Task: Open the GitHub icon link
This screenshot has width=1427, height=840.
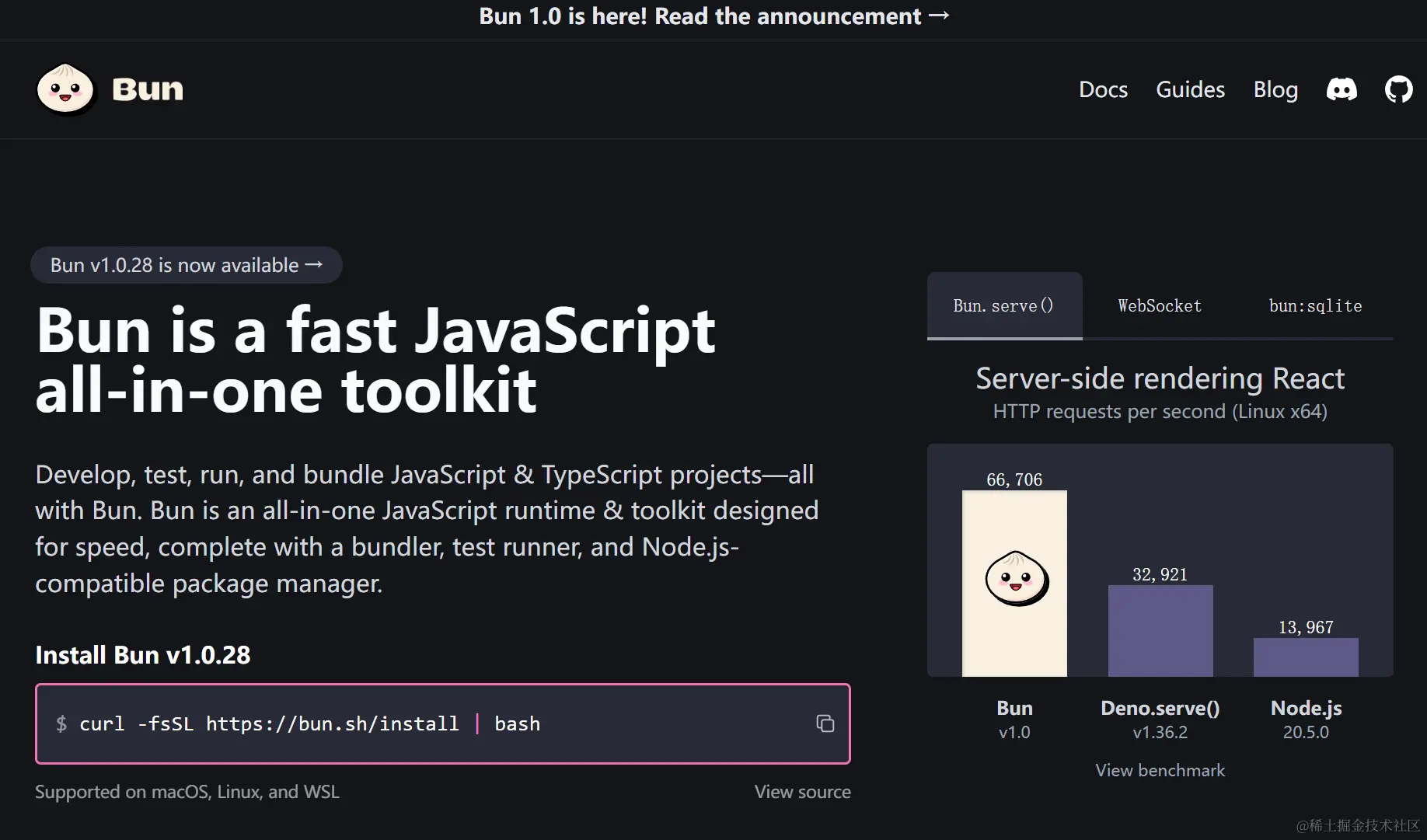Action: [x=1398, y=89]
